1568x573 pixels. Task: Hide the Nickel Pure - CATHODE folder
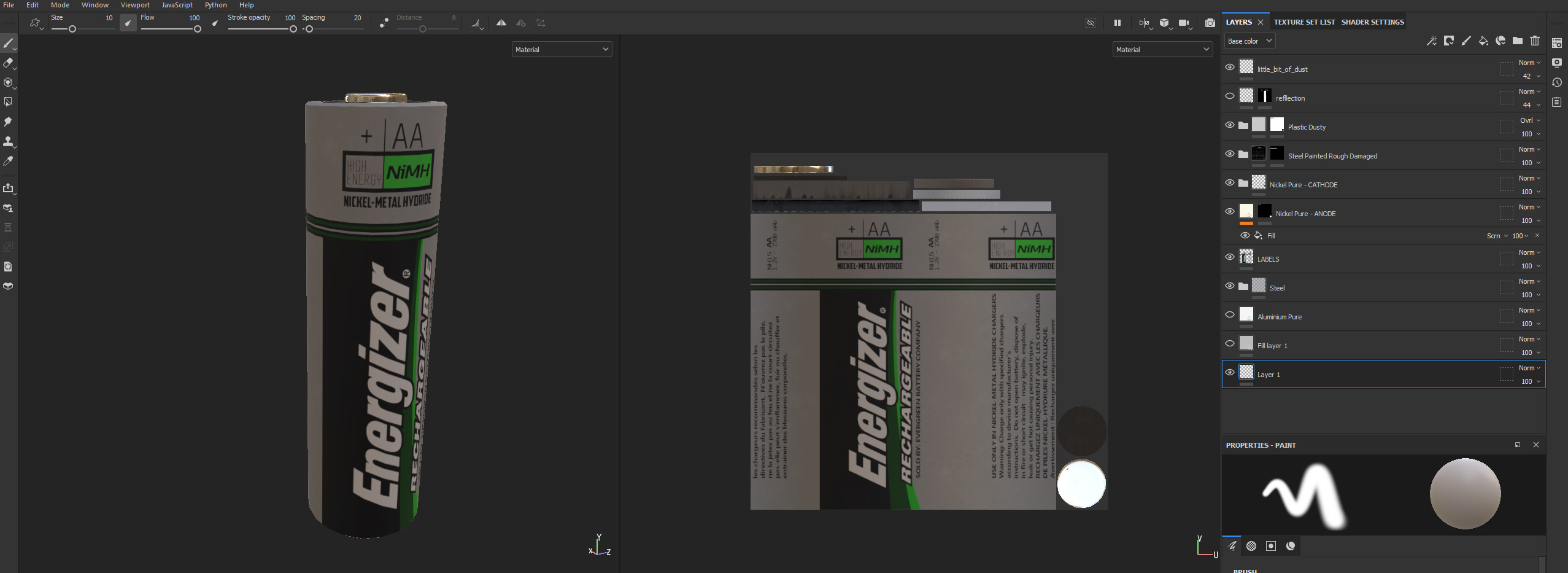pos(1230,182)
